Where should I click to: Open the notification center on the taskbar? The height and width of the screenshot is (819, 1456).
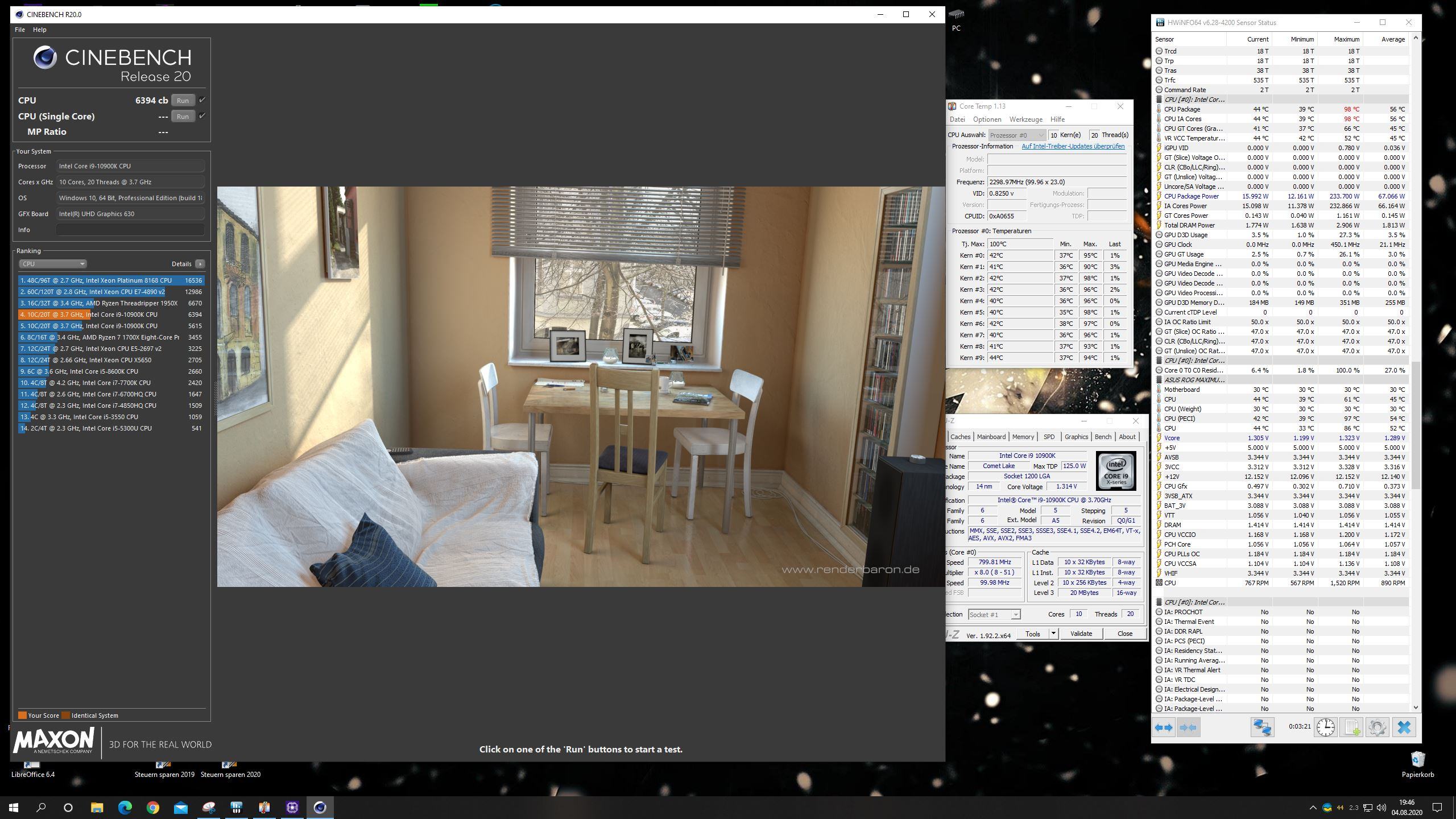1437,808
